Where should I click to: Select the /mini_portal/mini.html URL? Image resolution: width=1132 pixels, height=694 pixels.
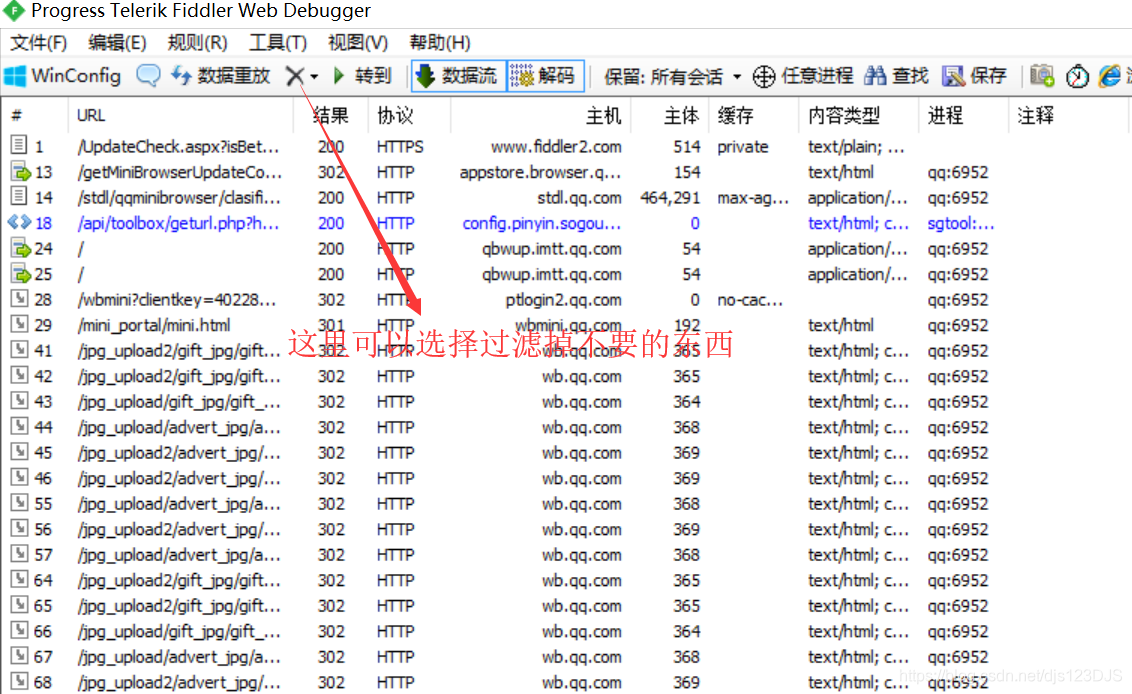click(x=154, y=325)
